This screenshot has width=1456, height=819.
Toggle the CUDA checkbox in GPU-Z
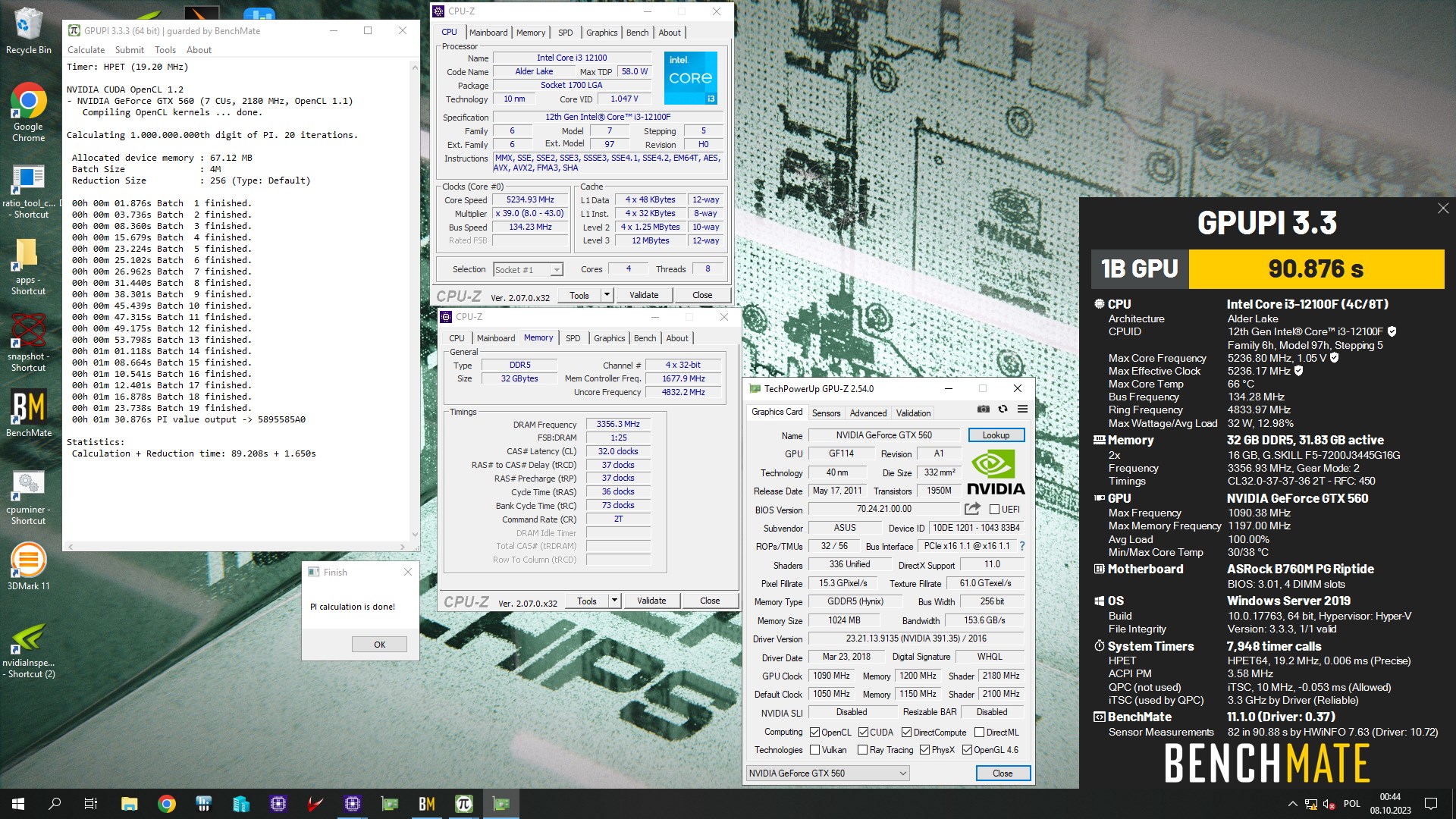click(x=863, y=733)
